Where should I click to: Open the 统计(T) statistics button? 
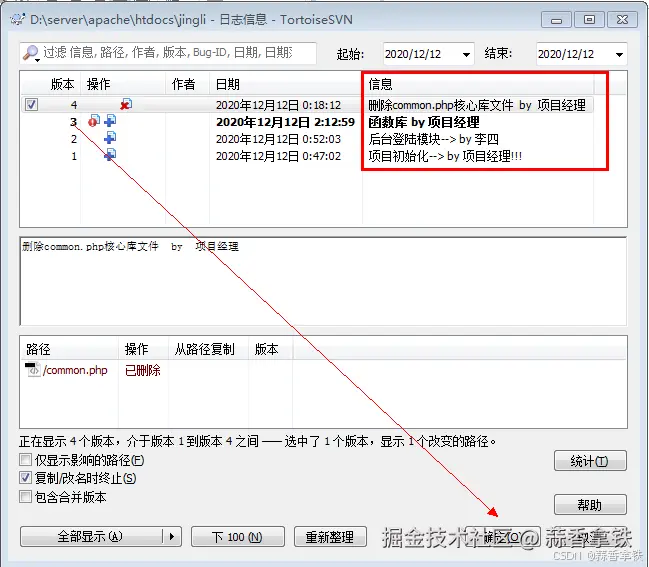590,461
